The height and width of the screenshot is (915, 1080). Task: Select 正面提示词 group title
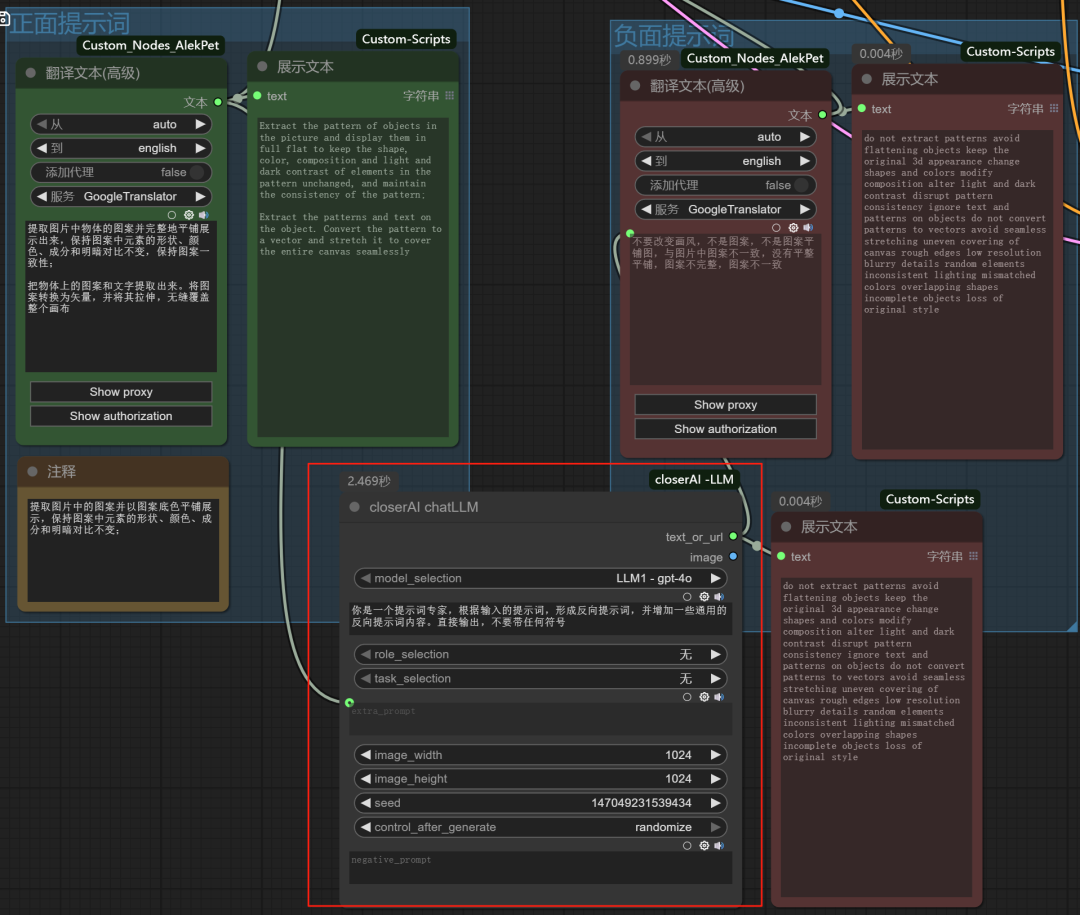70,23
